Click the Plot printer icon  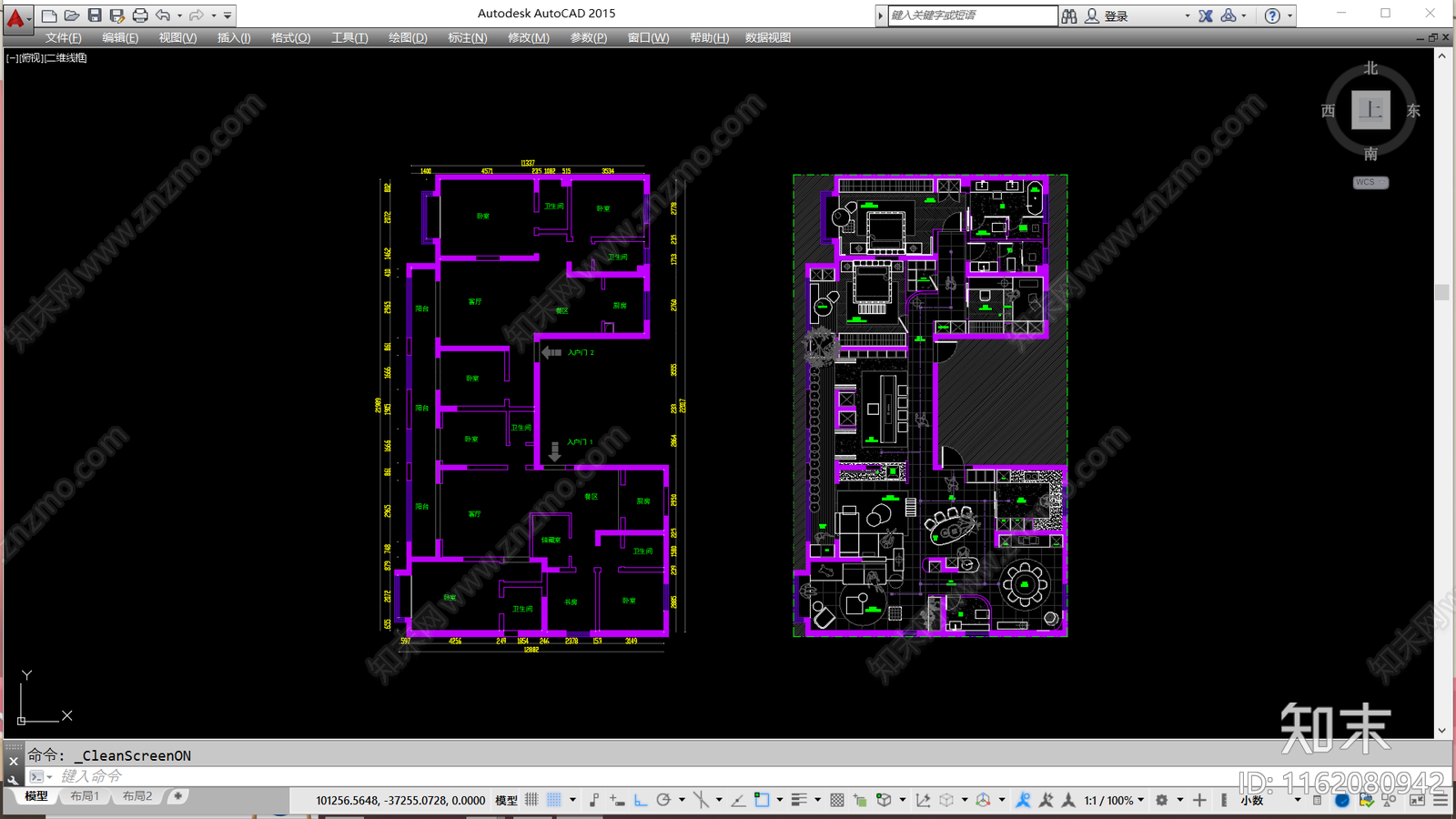pyautogui.click(x=140, y=15)
